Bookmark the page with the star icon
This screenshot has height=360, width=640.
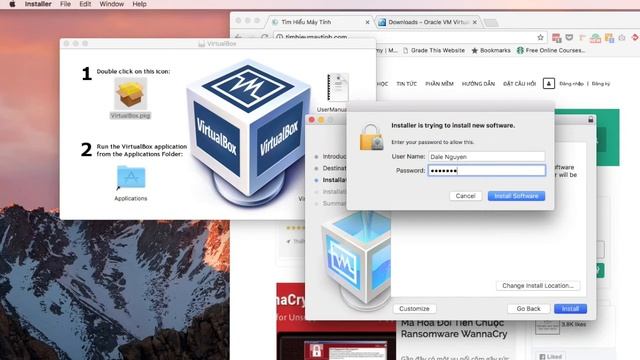(x=540, y=37)
